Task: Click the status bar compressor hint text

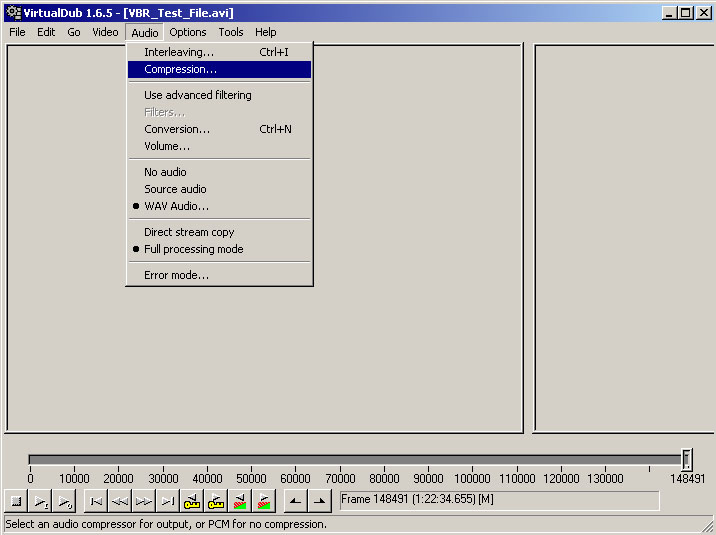Action: coord(166,524)
